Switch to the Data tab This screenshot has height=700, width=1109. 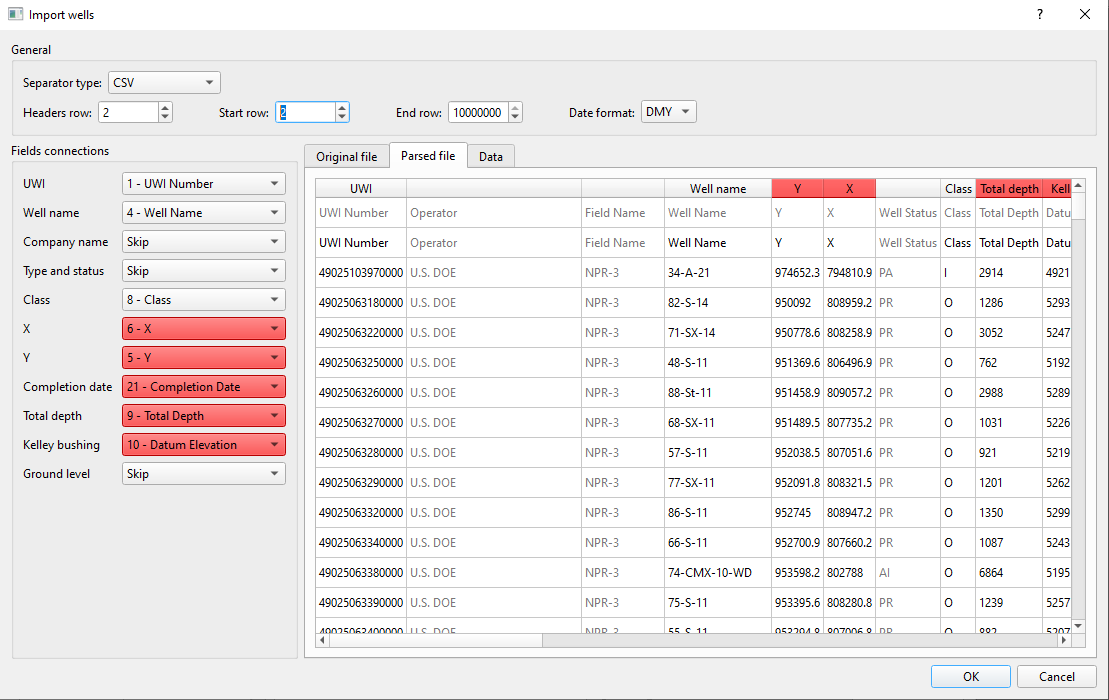[x=490, y=156]
